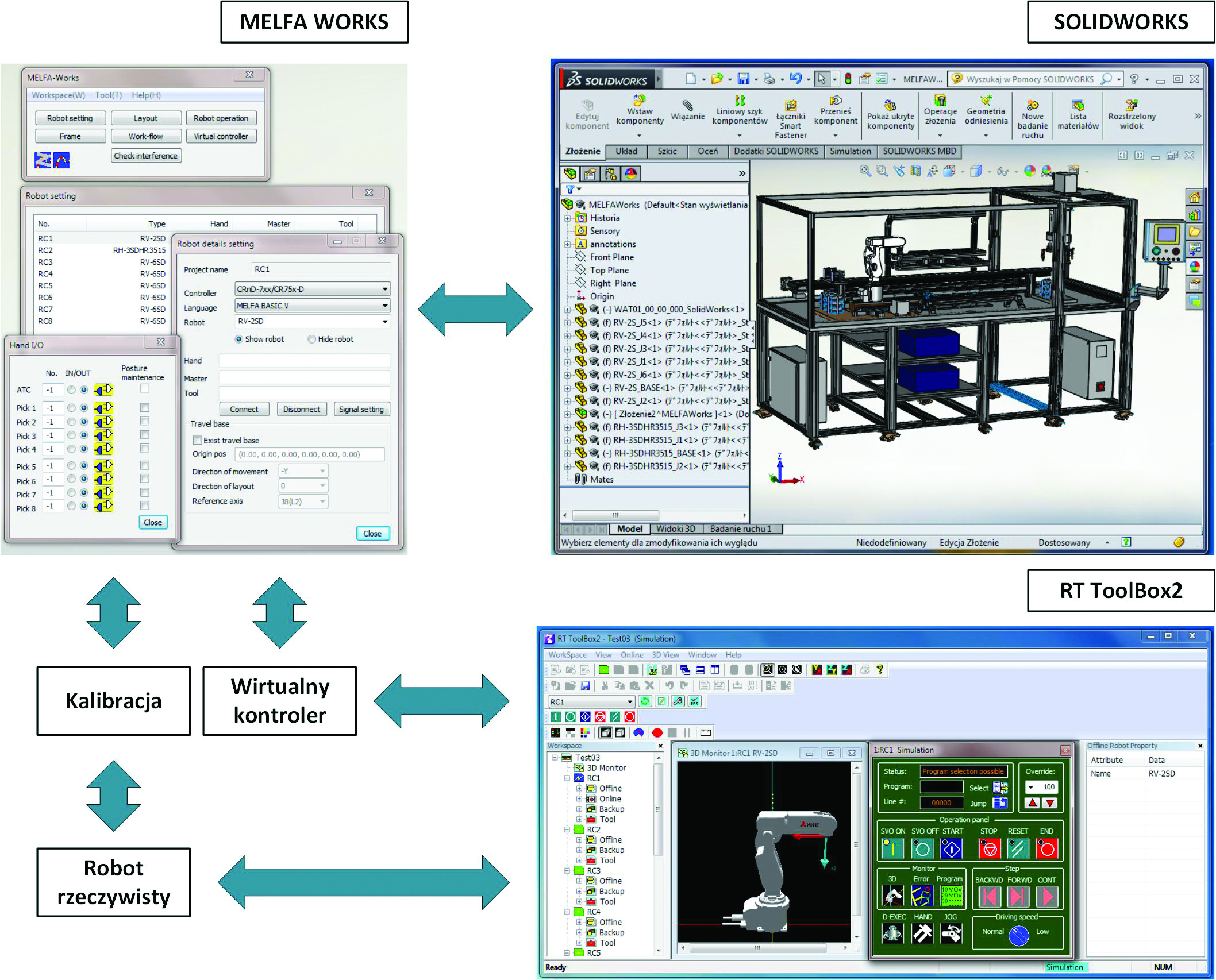This screenshot has width=1216, height=980.
Task: Click the BACKWD step icon
Action: (x=989, y=897)
